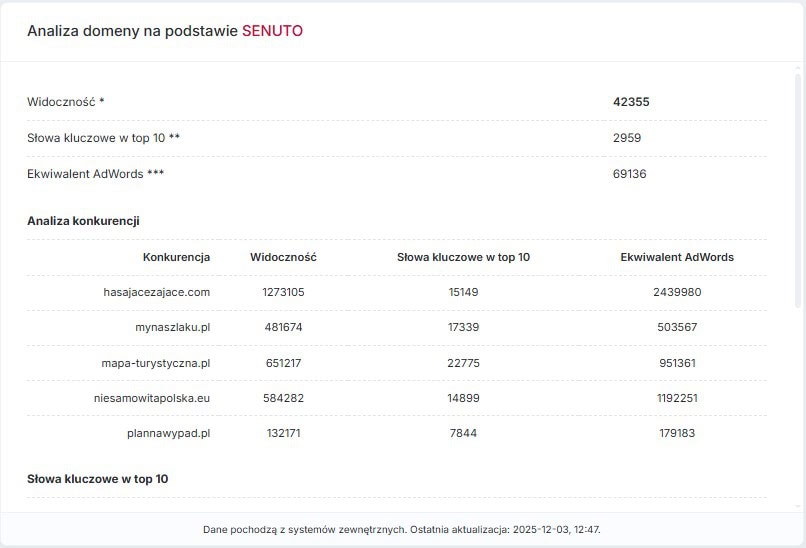This screenshot has width=806, height=548.
Task: Click the Ekwiwalent AdWords column header
Action: tap(677, 257)
